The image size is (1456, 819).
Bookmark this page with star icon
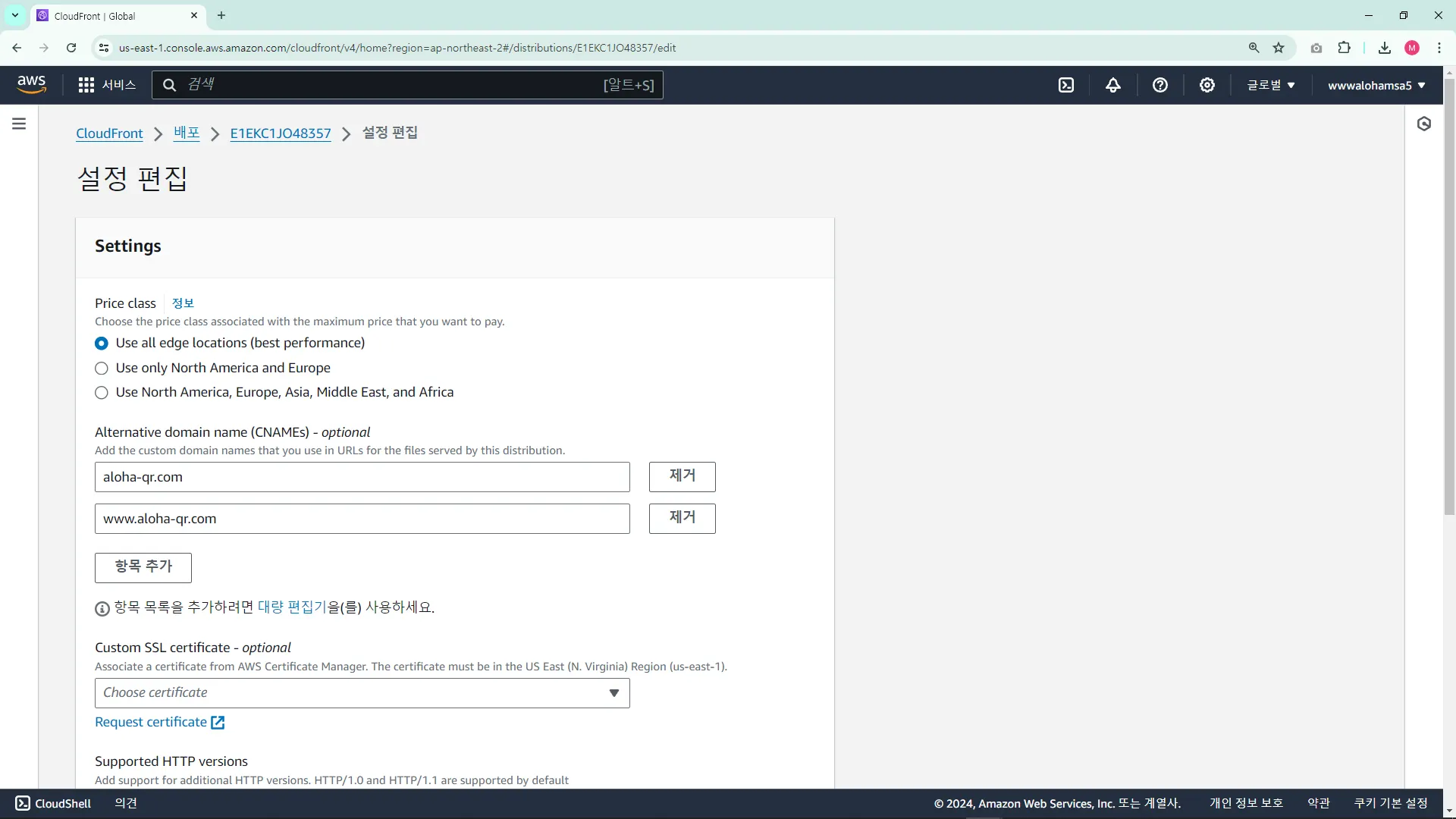pyautogui.click(x=1279, y=48)
